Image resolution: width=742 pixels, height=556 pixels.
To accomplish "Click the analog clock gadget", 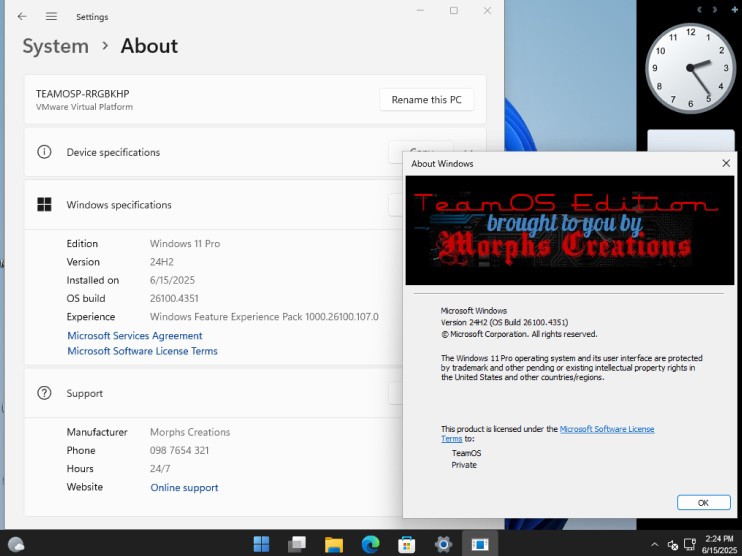I will (x=690, y=68).
